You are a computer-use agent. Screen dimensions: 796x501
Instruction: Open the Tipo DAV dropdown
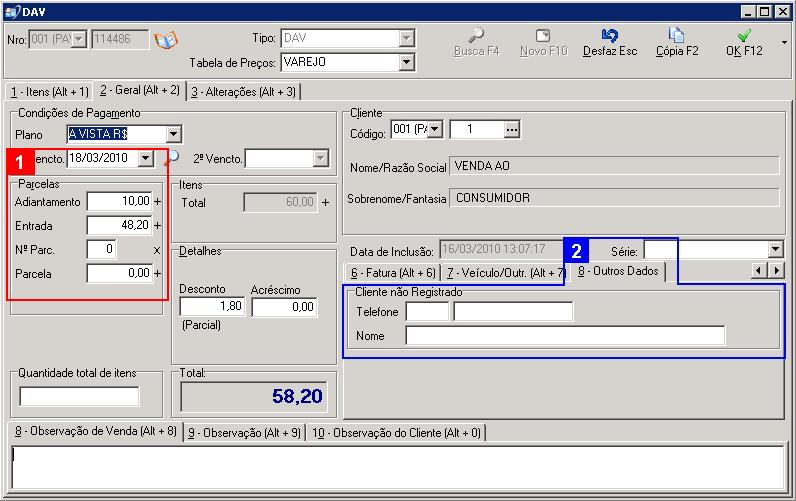(x=406, y=38)
